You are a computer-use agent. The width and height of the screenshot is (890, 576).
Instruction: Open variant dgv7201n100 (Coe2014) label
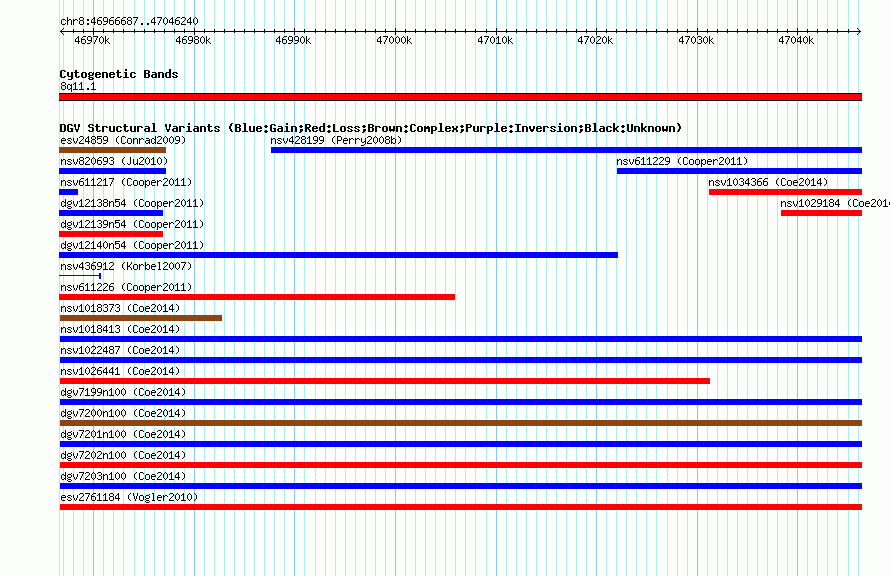click(123, 434)
